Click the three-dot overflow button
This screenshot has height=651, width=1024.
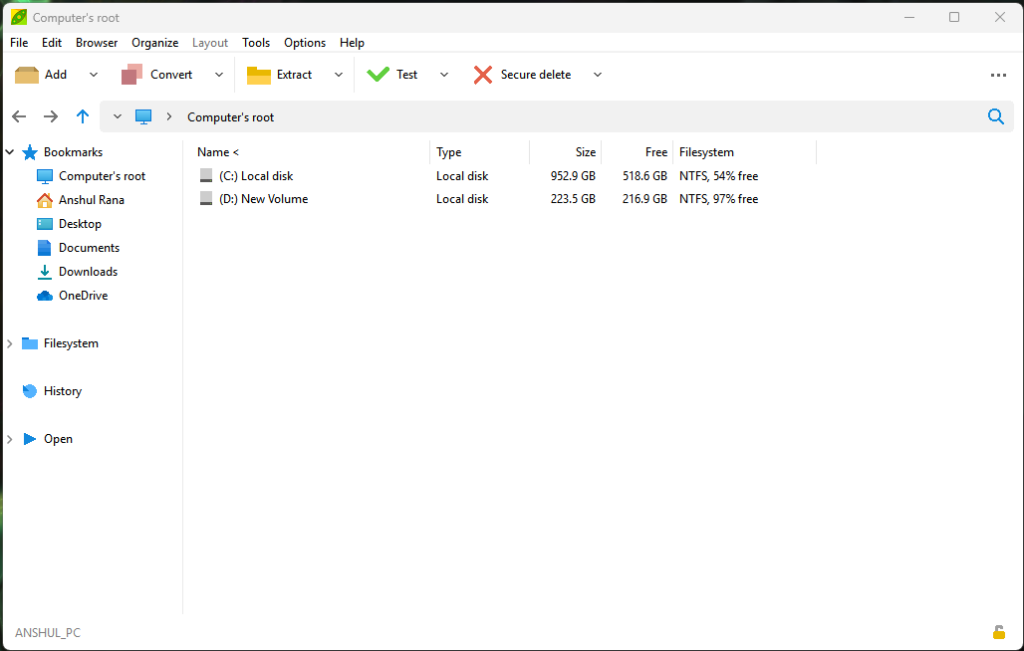coord(998,74)
